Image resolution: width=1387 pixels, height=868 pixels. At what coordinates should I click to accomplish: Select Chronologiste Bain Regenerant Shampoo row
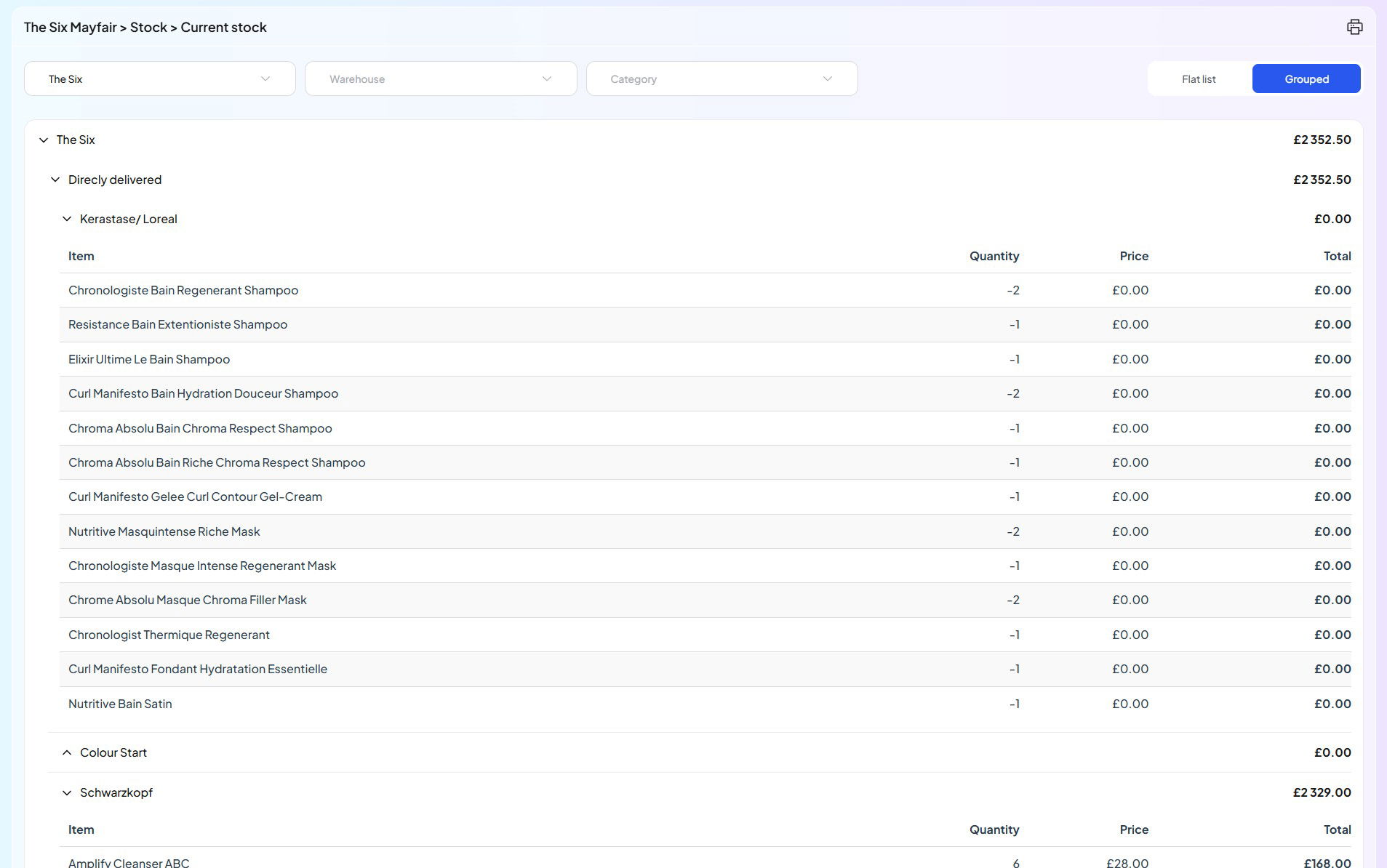point(183,290)
